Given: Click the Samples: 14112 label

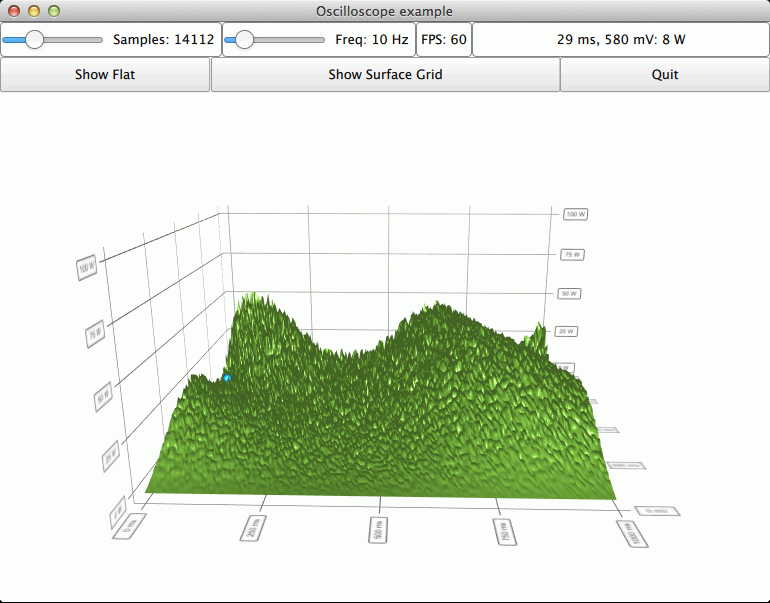Looking at the screenshot, I should (163, 40).
